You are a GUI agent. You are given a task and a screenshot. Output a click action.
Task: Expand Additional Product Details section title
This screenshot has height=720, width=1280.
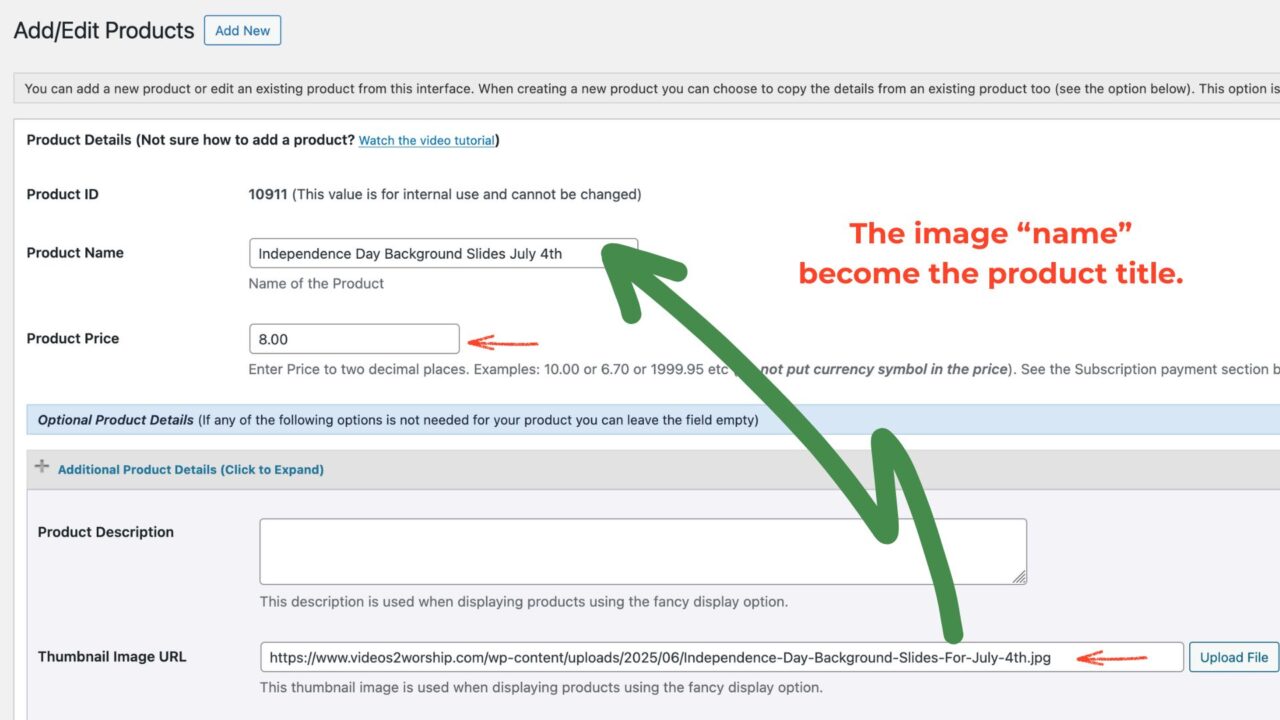(190, 469)
